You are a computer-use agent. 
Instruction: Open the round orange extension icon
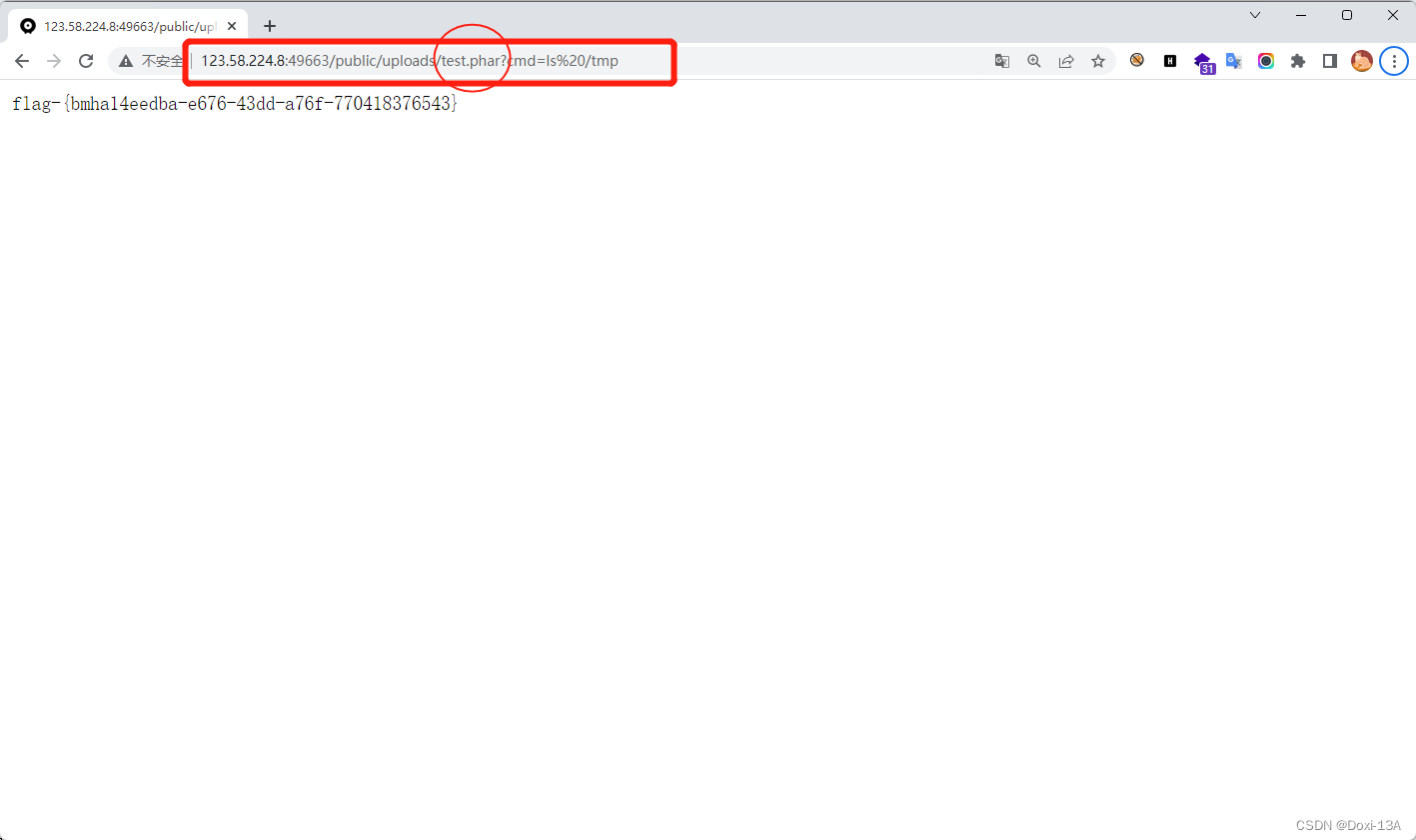(x=1137, y=60)
